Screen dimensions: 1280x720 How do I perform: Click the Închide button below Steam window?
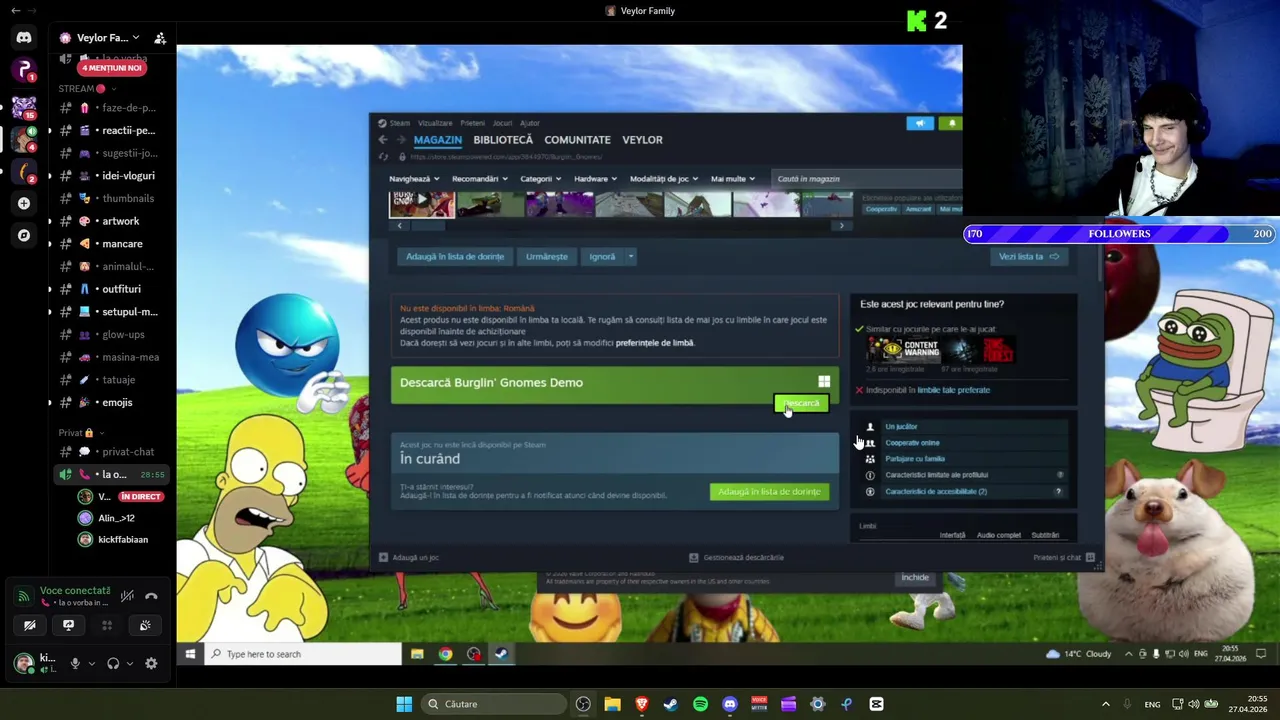[915, 578]
